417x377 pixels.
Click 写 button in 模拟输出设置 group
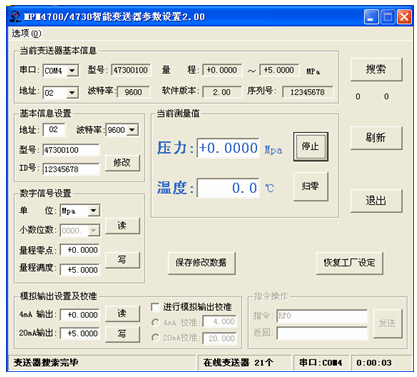click(x=122, y=334)
